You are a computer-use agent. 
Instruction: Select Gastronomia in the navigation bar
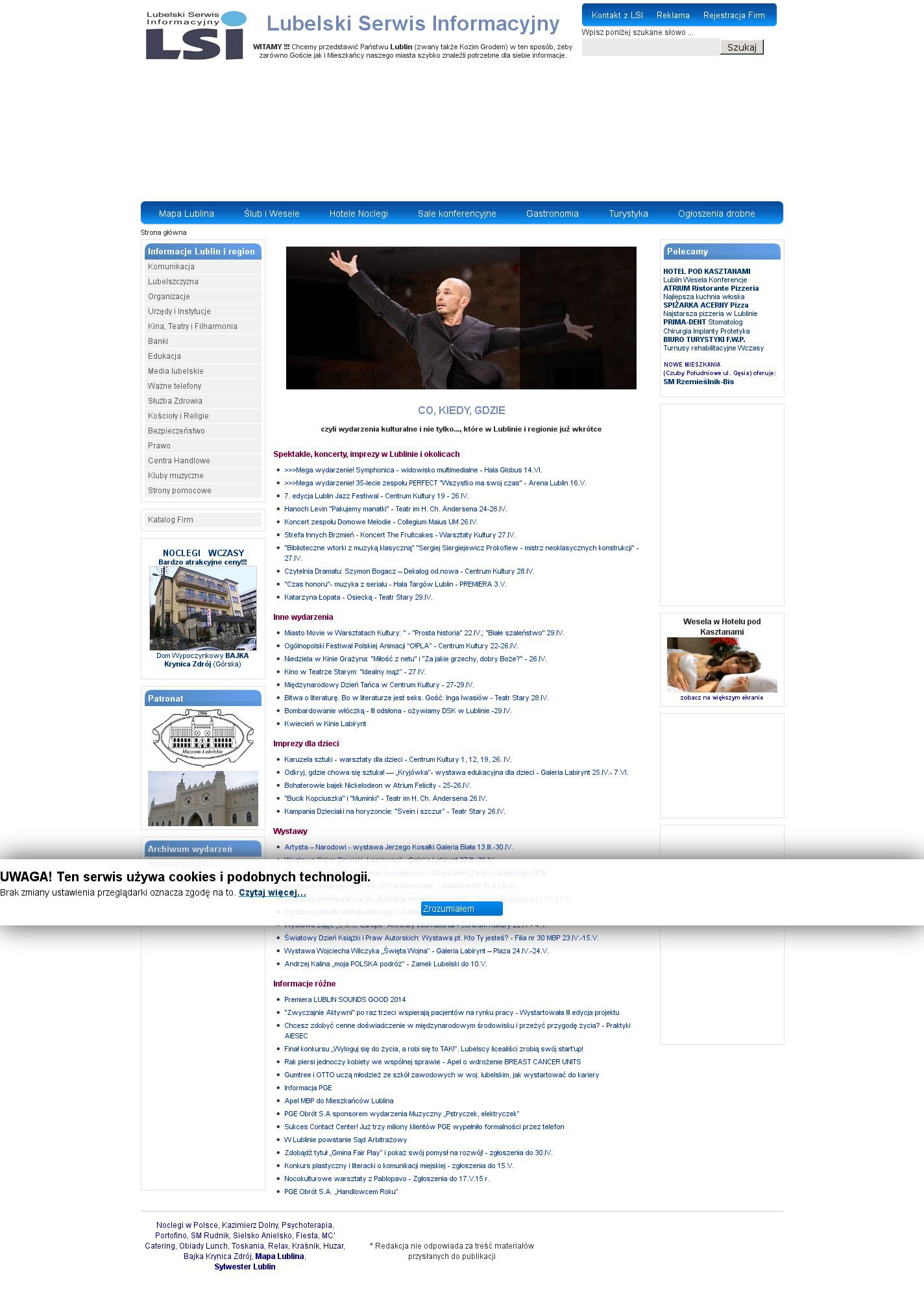coord(552,214)
